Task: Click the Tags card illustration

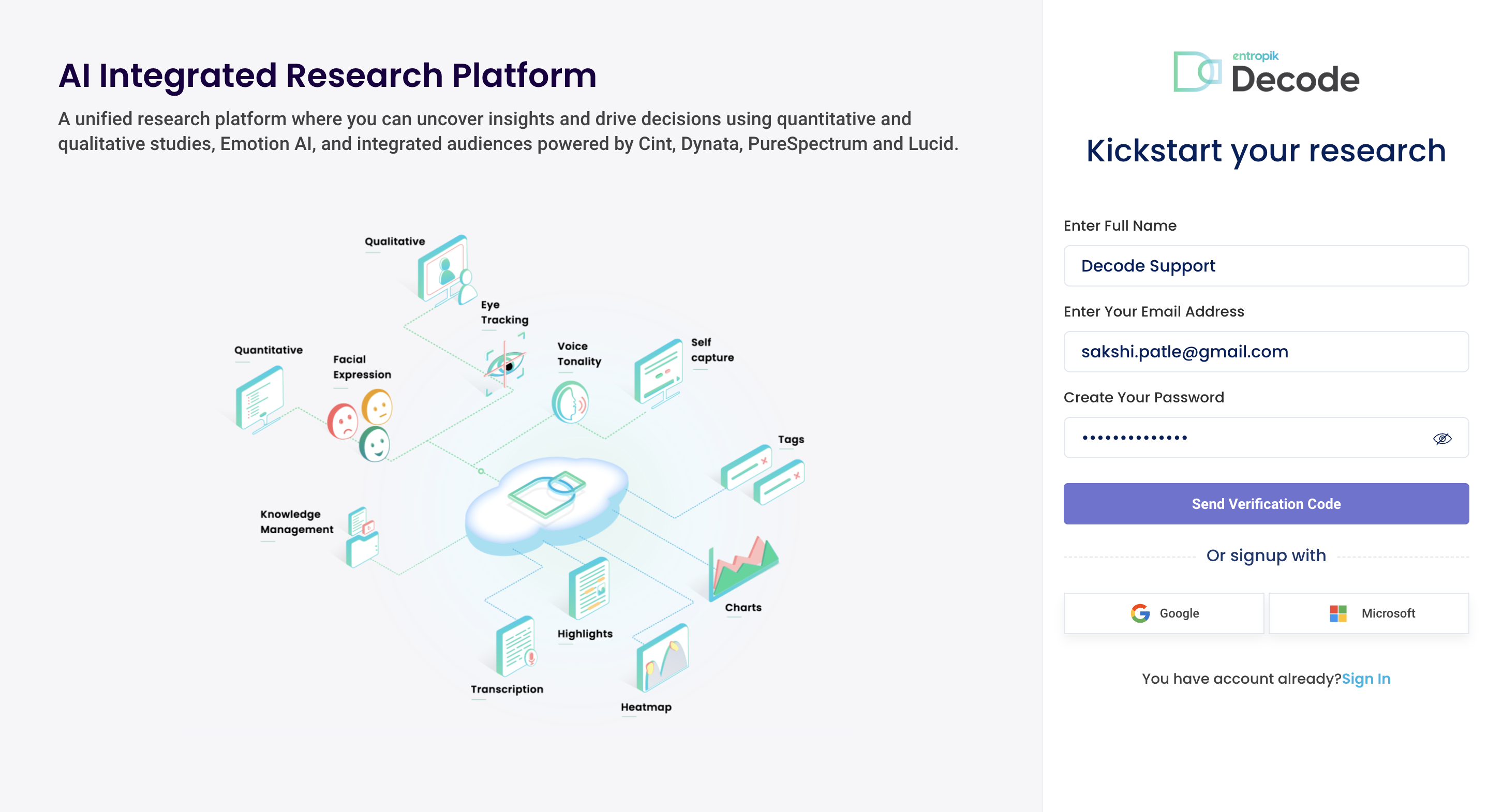Action: point(763,475)
